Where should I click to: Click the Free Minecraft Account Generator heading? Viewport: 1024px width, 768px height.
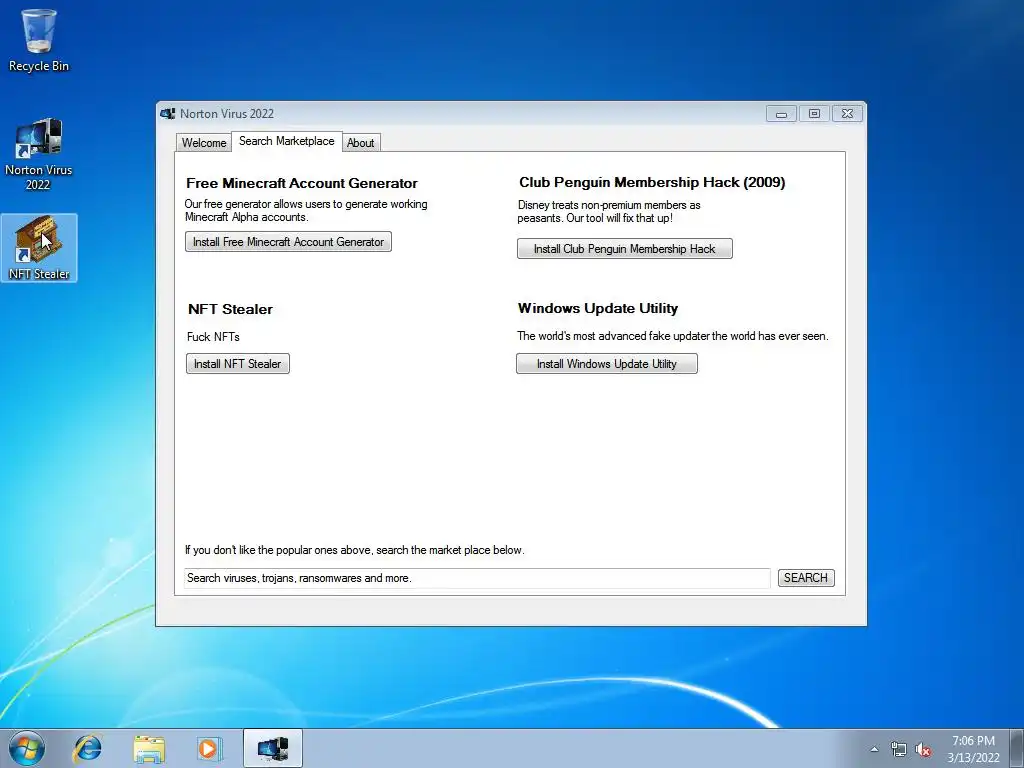point(302,184)
